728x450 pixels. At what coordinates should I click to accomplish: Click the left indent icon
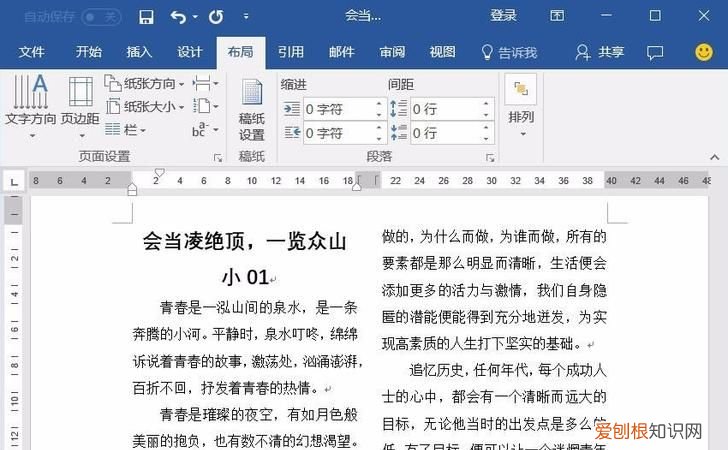click(292, 109)
